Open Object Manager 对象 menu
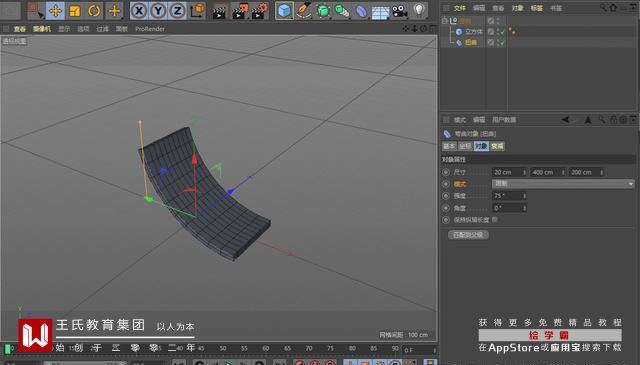Viewport: 640px width, 365px height. (517, 8)
